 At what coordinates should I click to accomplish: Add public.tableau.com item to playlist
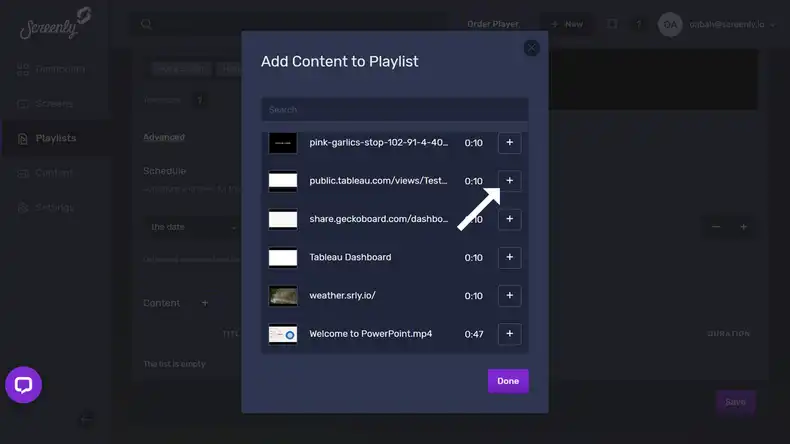(x=509, y=181)
